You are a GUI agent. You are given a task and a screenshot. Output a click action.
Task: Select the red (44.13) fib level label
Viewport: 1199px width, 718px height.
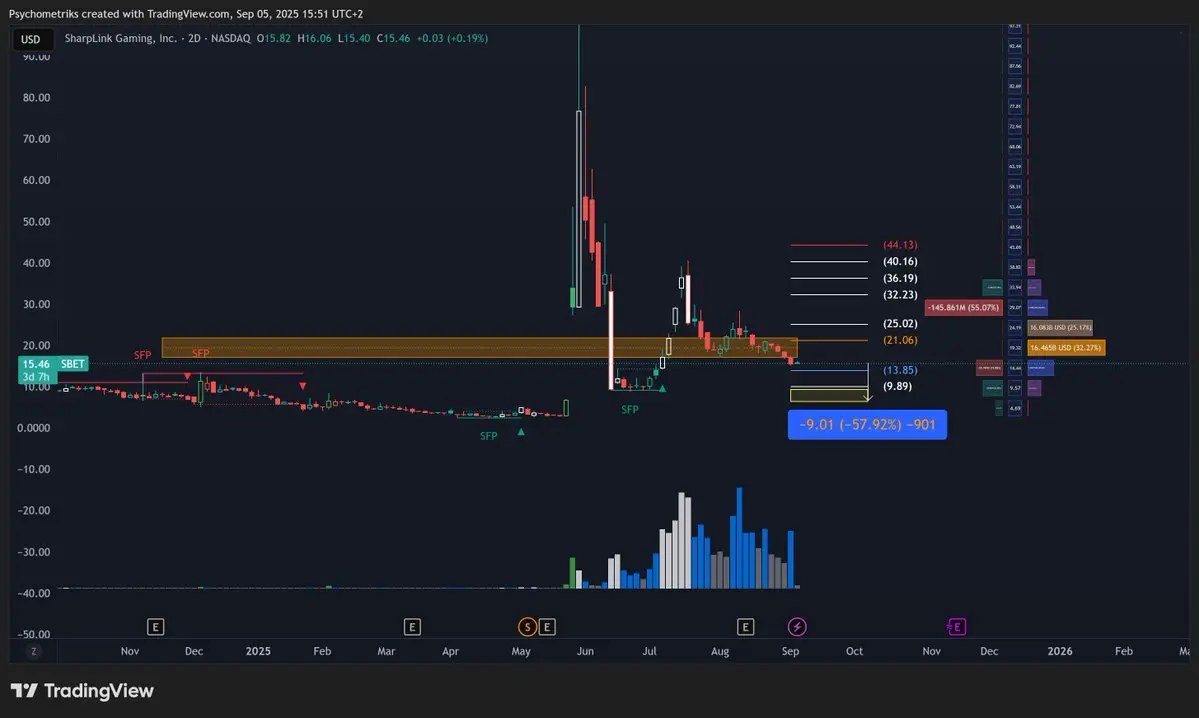pyautogui.click(x=900, y=245)
